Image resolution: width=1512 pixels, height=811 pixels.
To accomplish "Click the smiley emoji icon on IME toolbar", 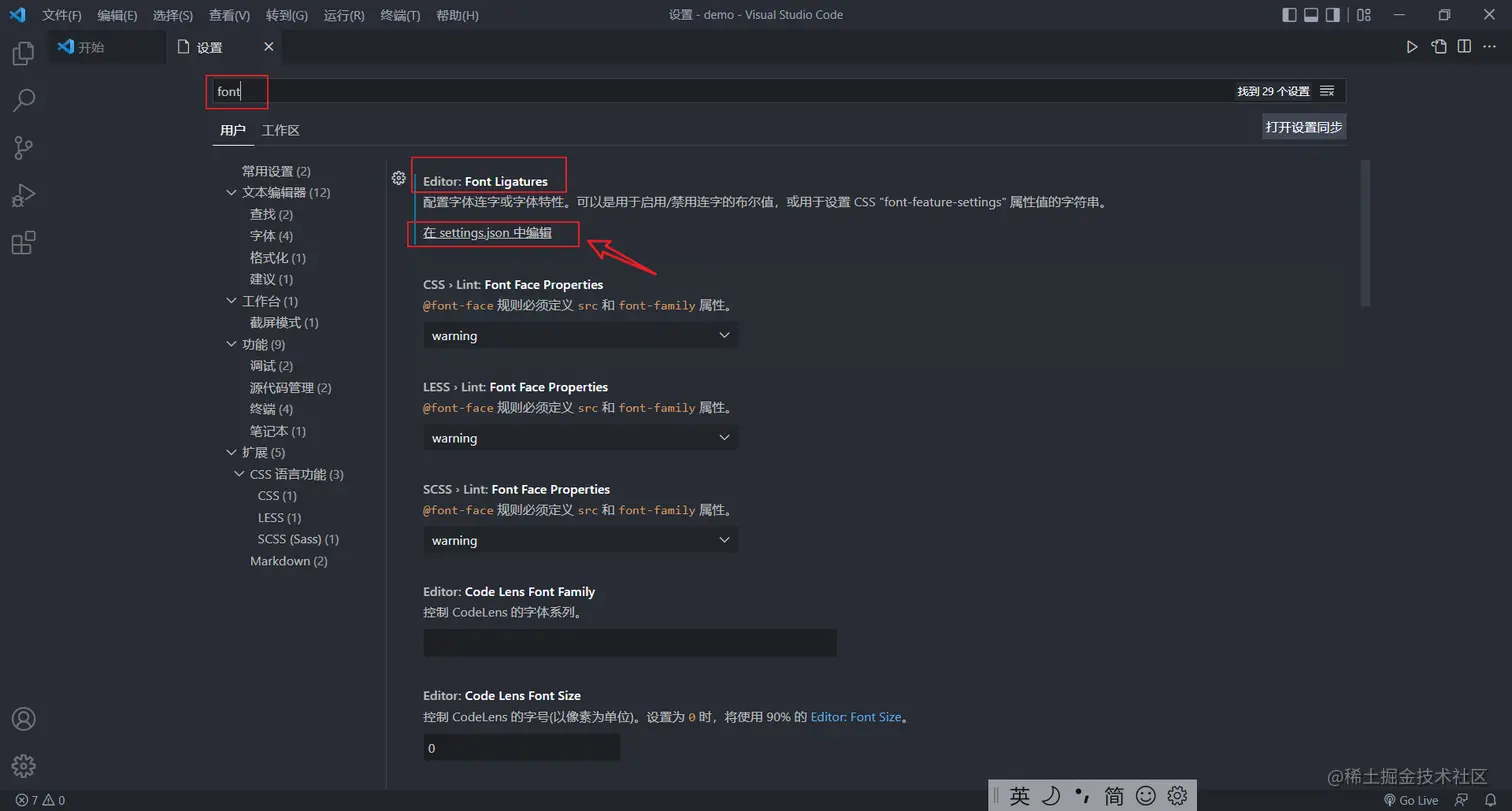I will pos(1146,796).
